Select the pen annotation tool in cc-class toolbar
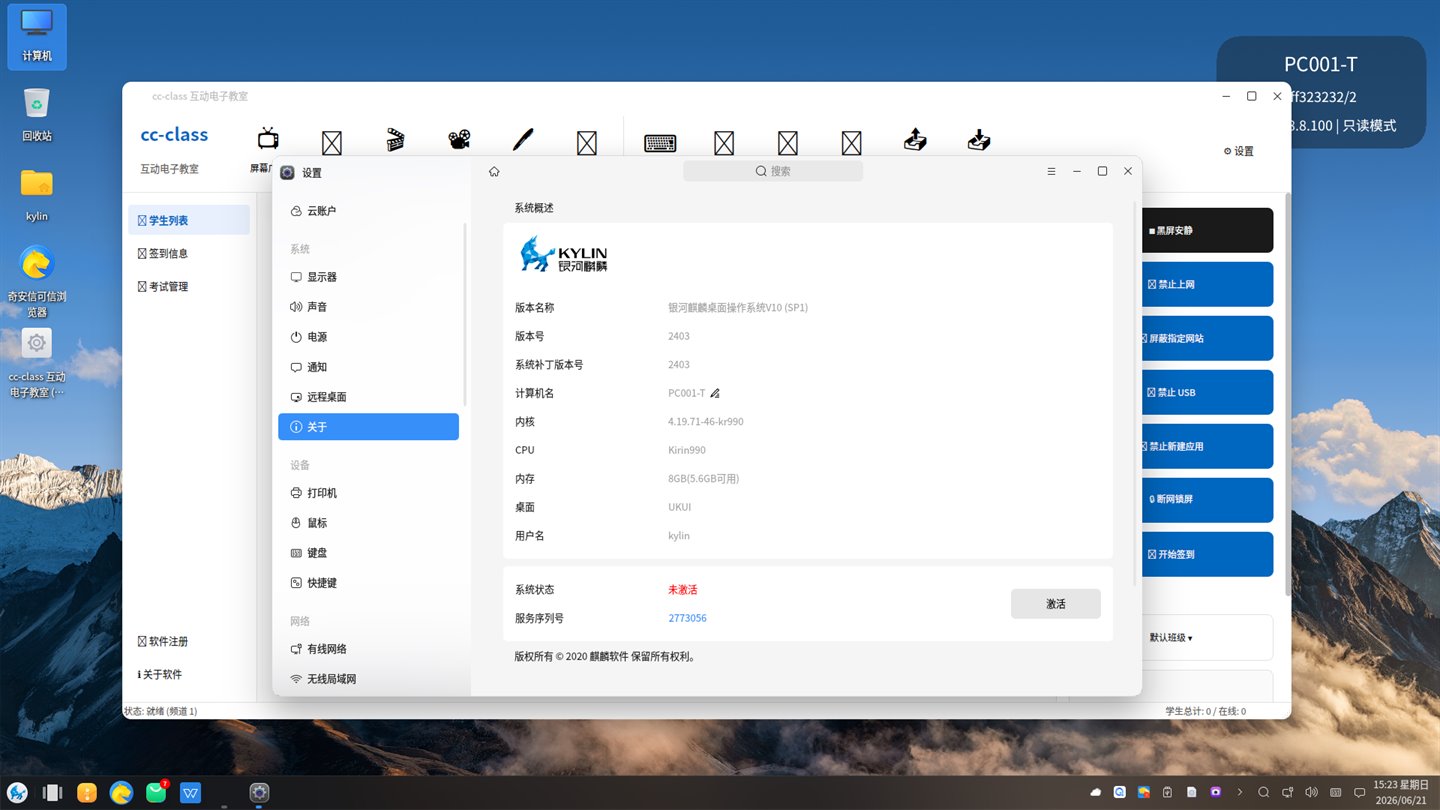 point(523,139)
